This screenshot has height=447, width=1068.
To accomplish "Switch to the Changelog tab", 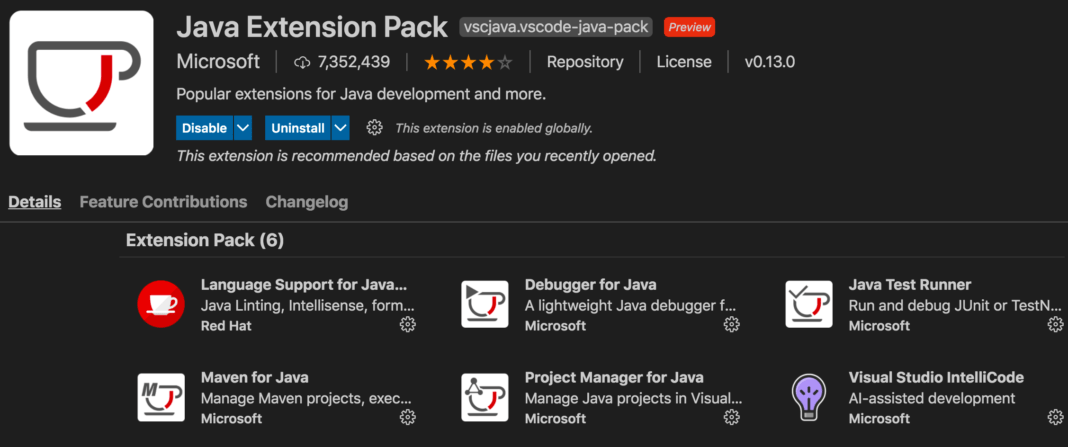I will 307,202.
